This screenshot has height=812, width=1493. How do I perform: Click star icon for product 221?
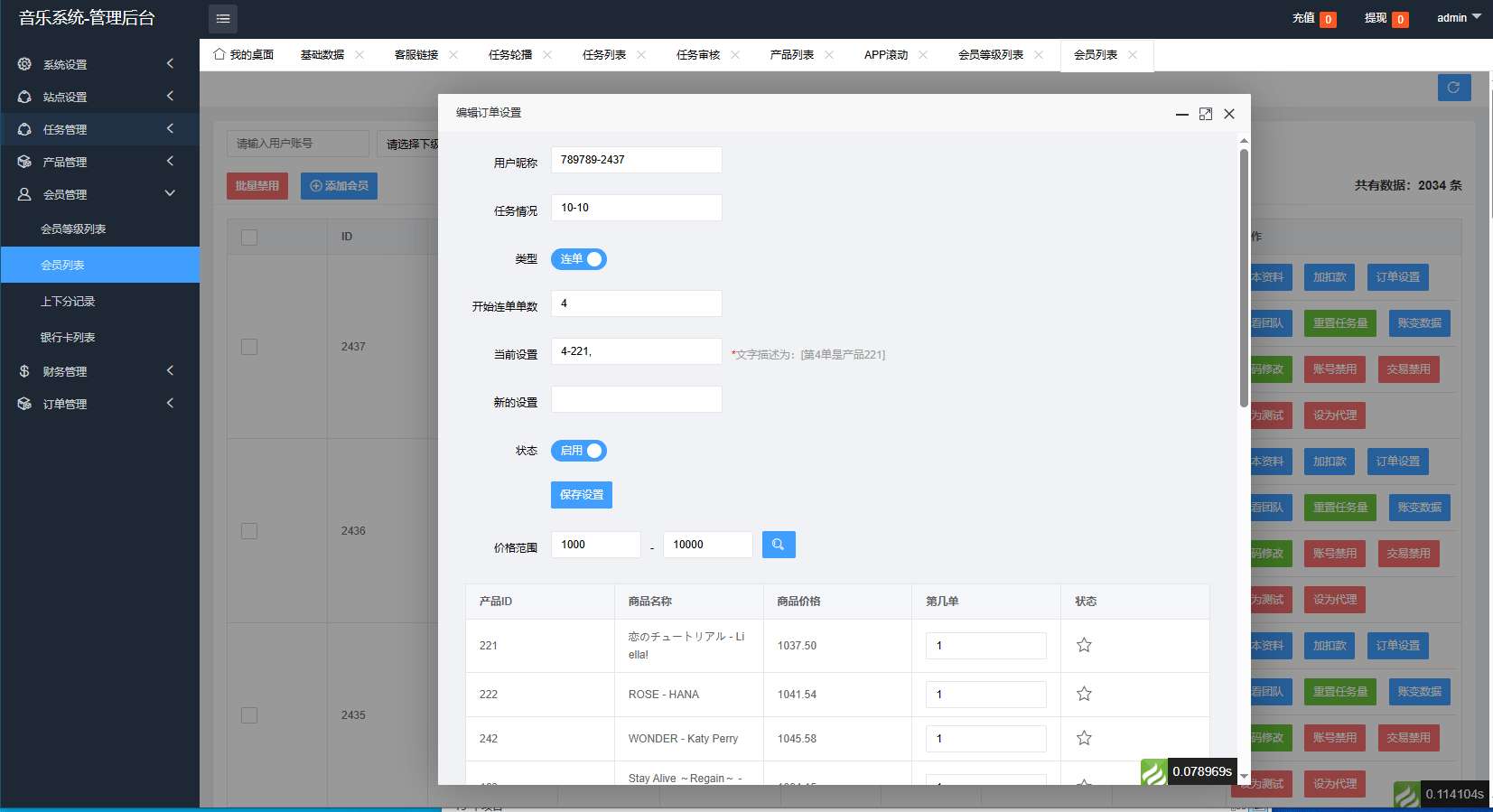tap(1084, 645)
